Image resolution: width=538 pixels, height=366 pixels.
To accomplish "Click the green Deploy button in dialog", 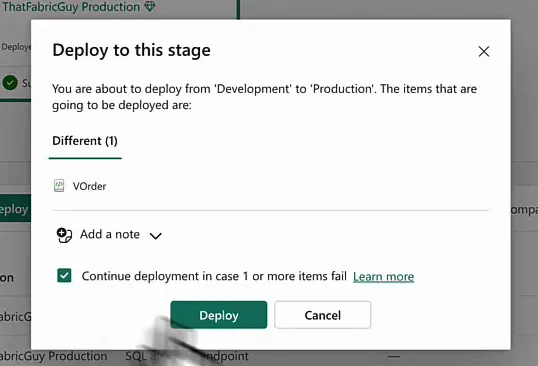I will (x=219, y=315).
